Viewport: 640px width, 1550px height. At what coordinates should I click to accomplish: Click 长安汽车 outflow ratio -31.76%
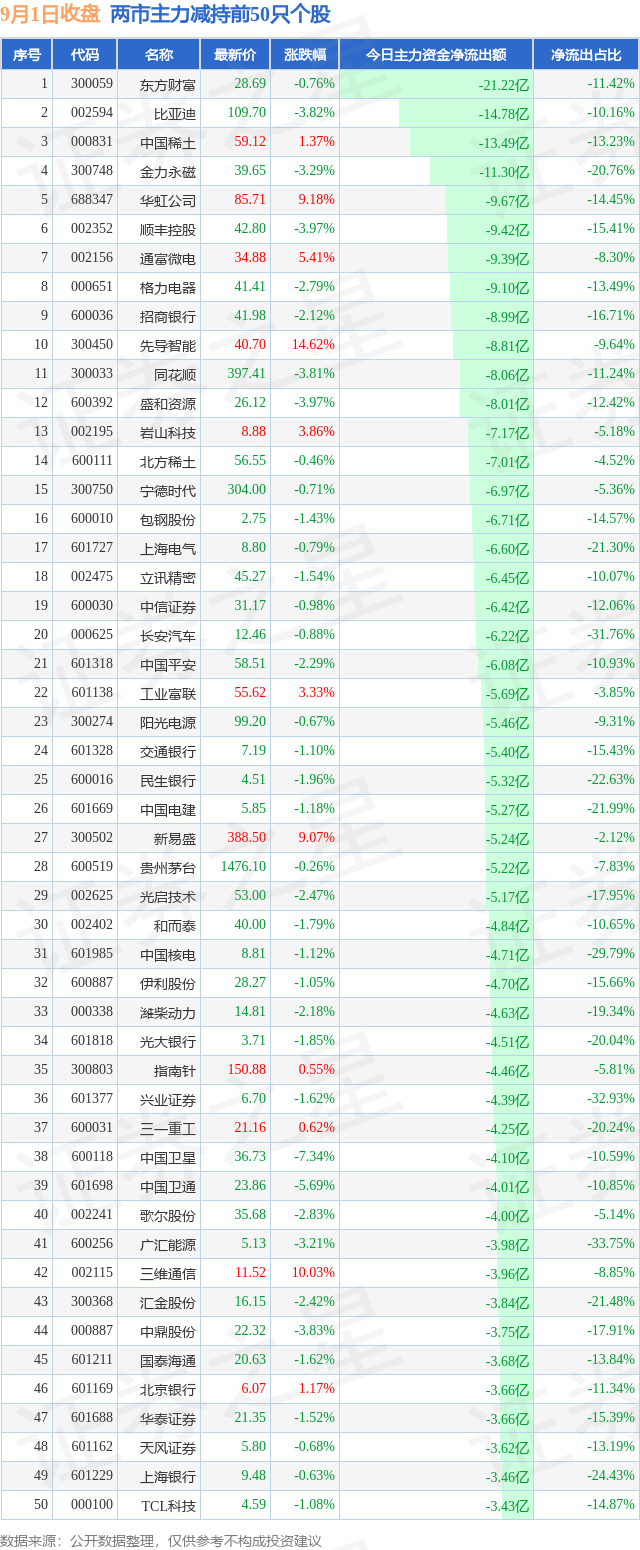612,635
